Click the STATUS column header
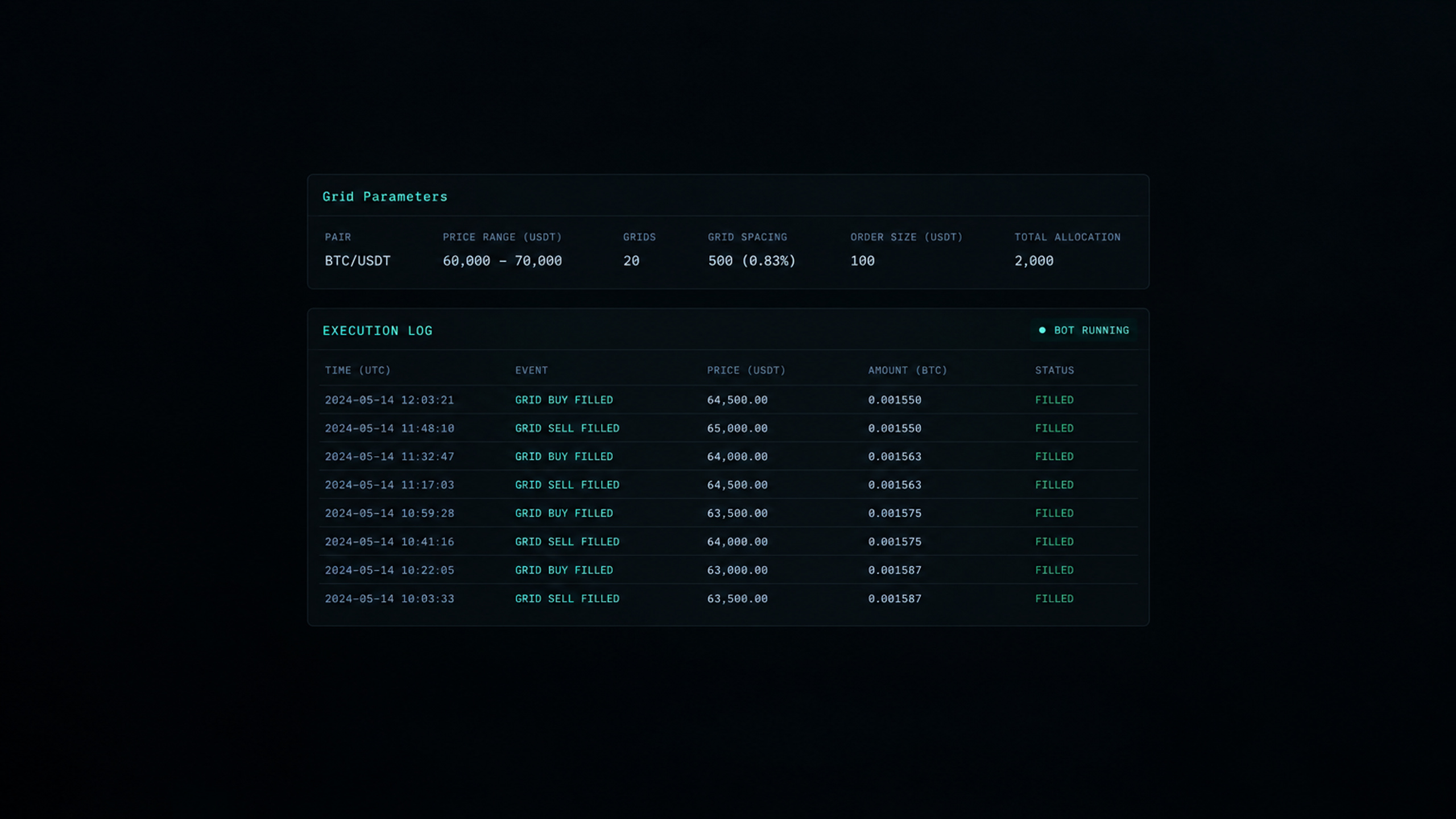Image resolution: width=1456 pixels, height=819 pixels. [1054, 370]
